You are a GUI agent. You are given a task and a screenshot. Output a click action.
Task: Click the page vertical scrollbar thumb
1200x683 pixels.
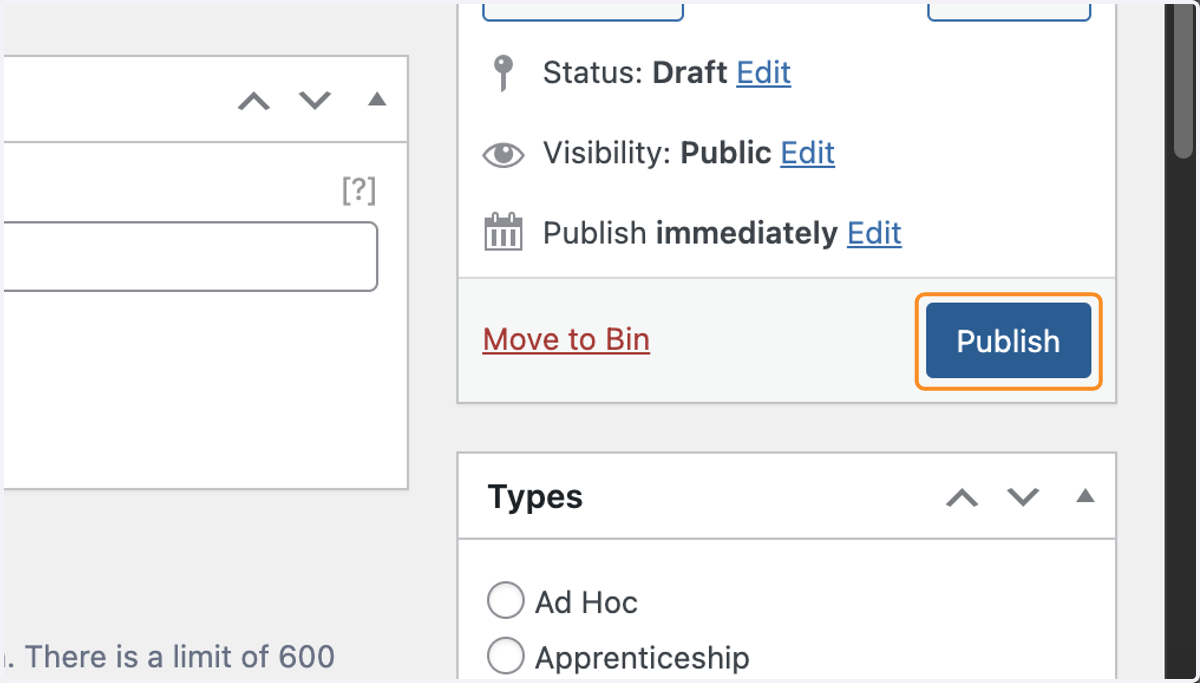tap(1184, 80)
